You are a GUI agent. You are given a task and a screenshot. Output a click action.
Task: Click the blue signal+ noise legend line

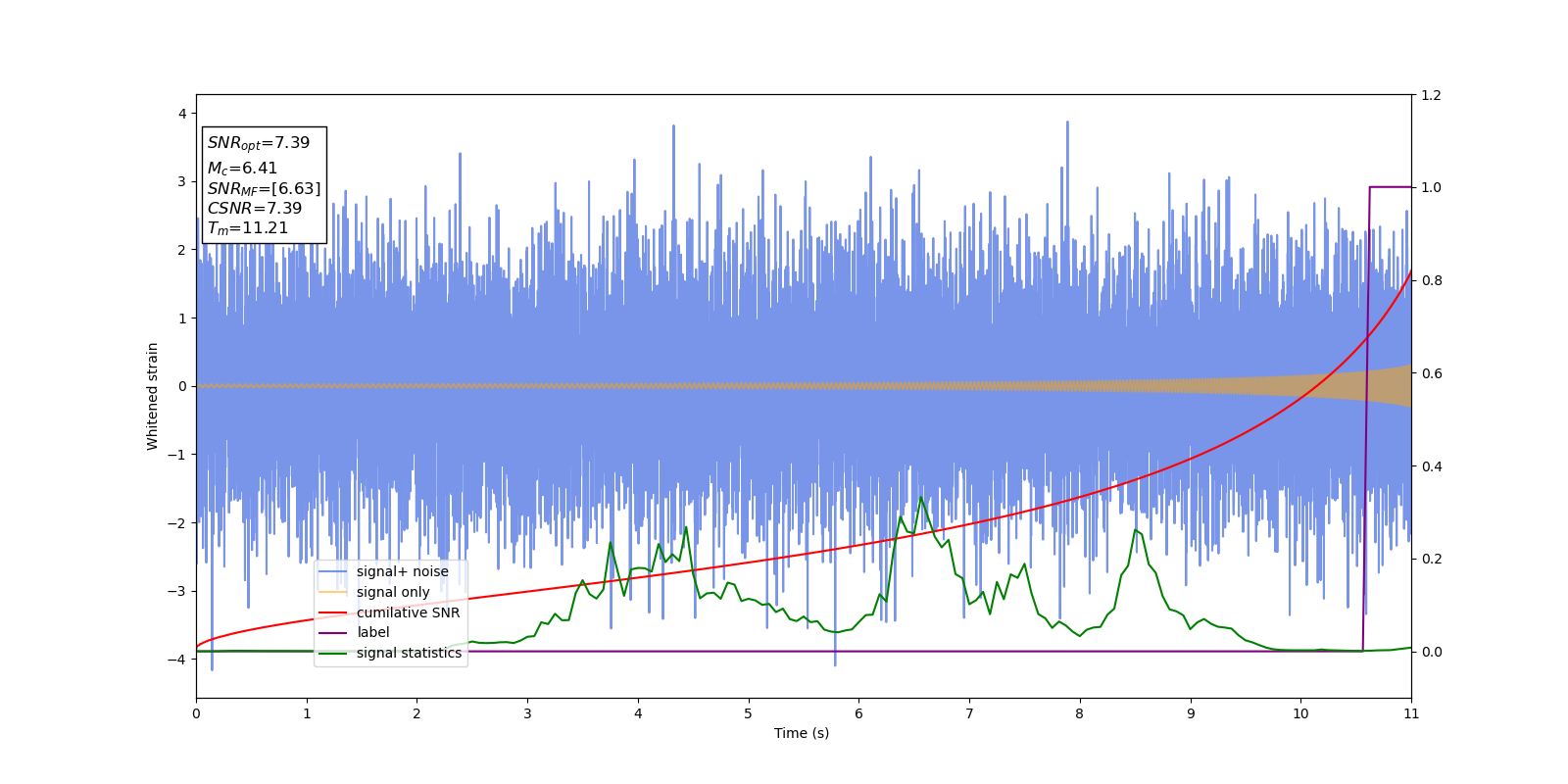[x=333, y=572]
